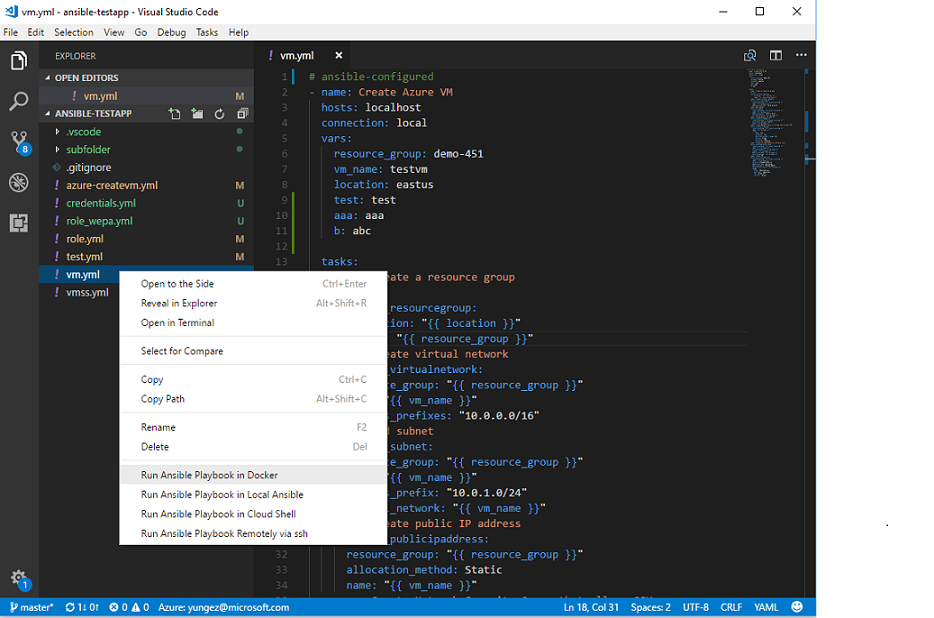
Task: Click Azure account in status bar
Action: [x=223, y=607]
